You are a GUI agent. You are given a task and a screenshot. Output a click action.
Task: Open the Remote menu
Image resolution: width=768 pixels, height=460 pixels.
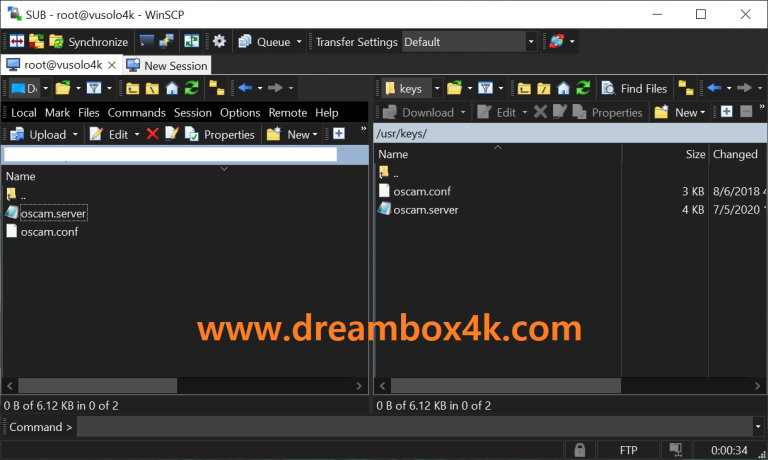click(x=288, y=113)
